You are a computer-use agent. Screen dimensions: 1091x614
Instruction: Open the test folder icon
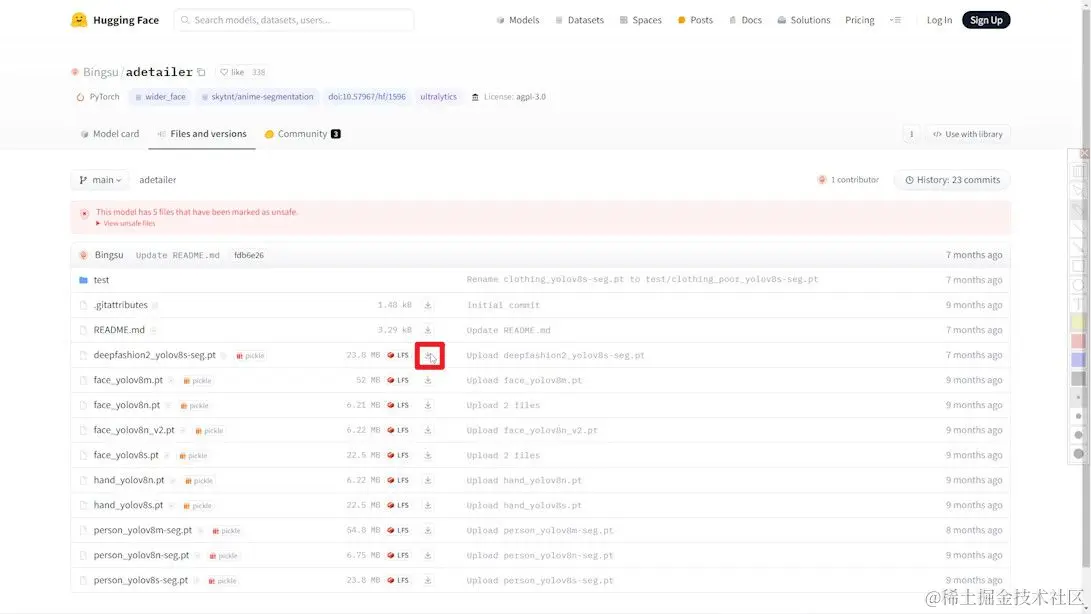pyautogui.click(x=83, y=280)
